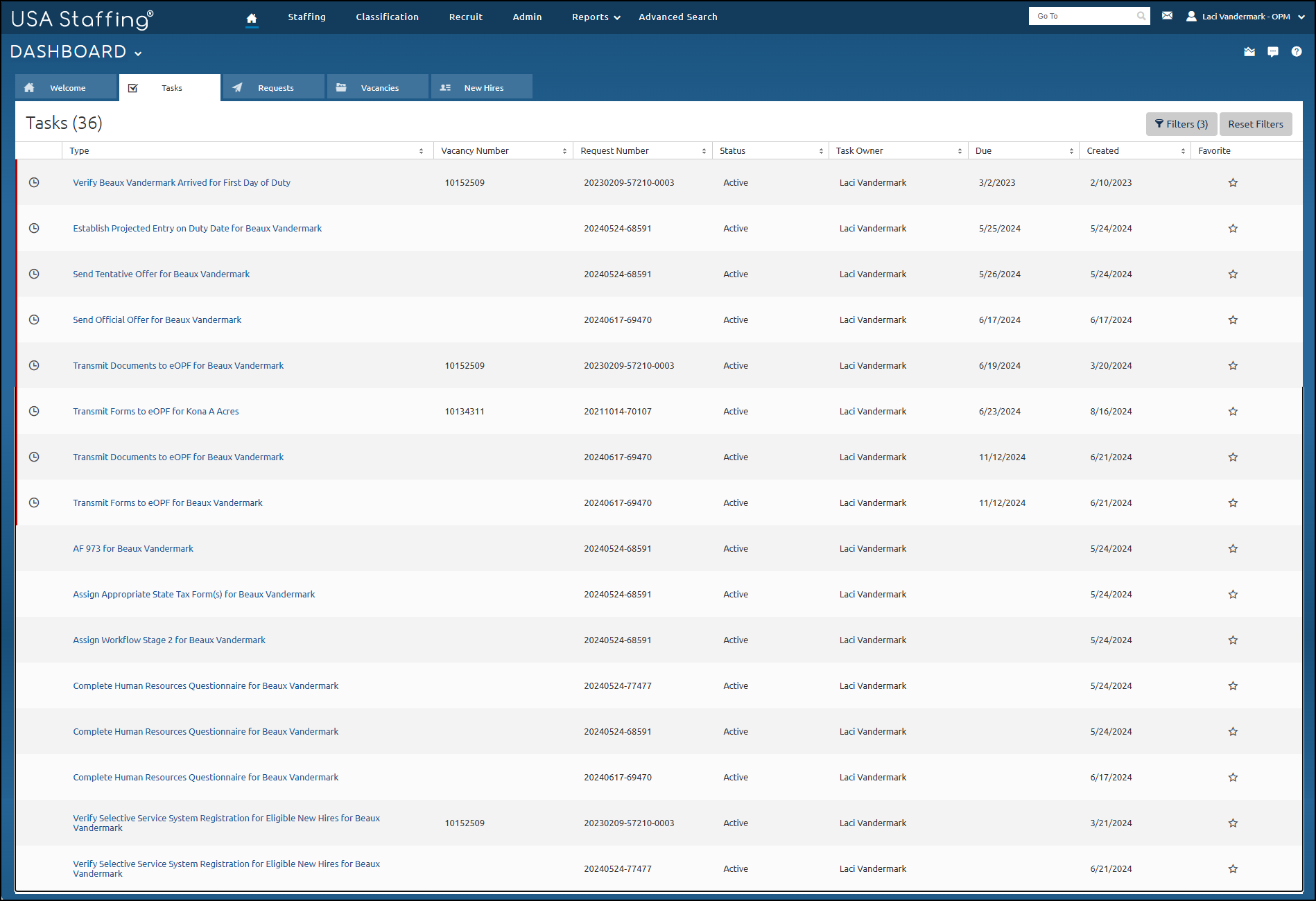This screenshot has width=1316, height=901.
Task: Click the Reset Filters button
Action: [x=1255, y=124]
